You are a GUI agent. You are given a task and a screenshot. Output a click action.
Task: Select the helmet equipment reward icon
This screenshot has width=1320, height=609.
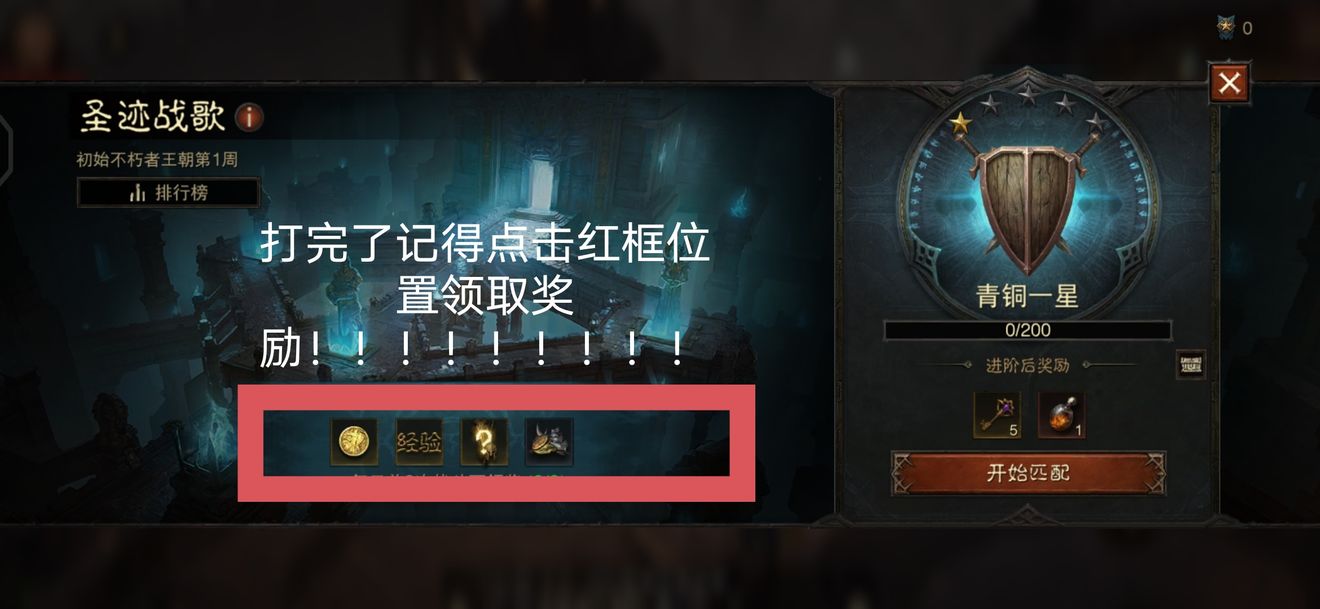click(x=549, y=442)
